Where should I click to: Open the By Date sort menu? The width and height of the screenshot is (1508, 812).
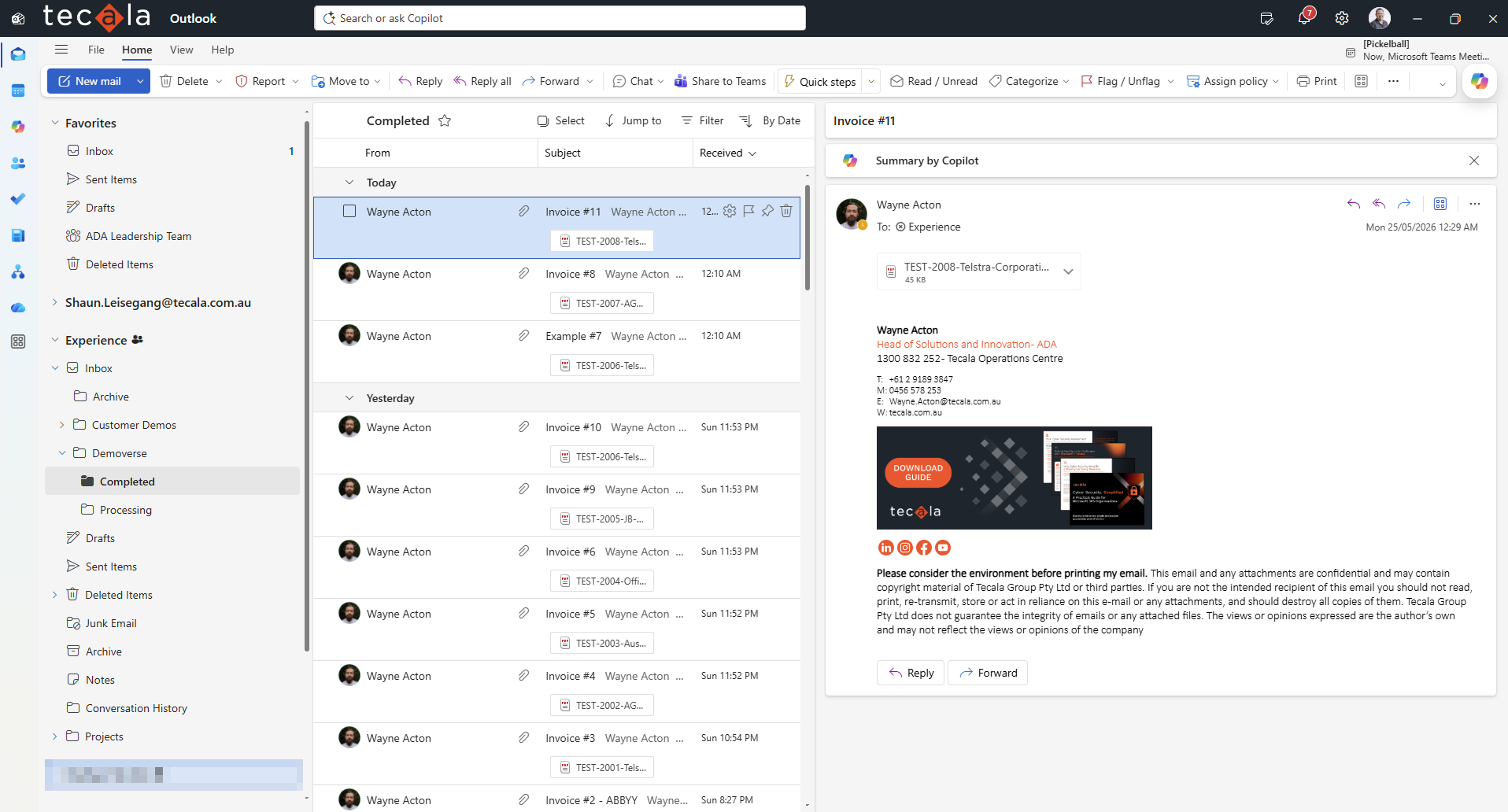point(771,120)
